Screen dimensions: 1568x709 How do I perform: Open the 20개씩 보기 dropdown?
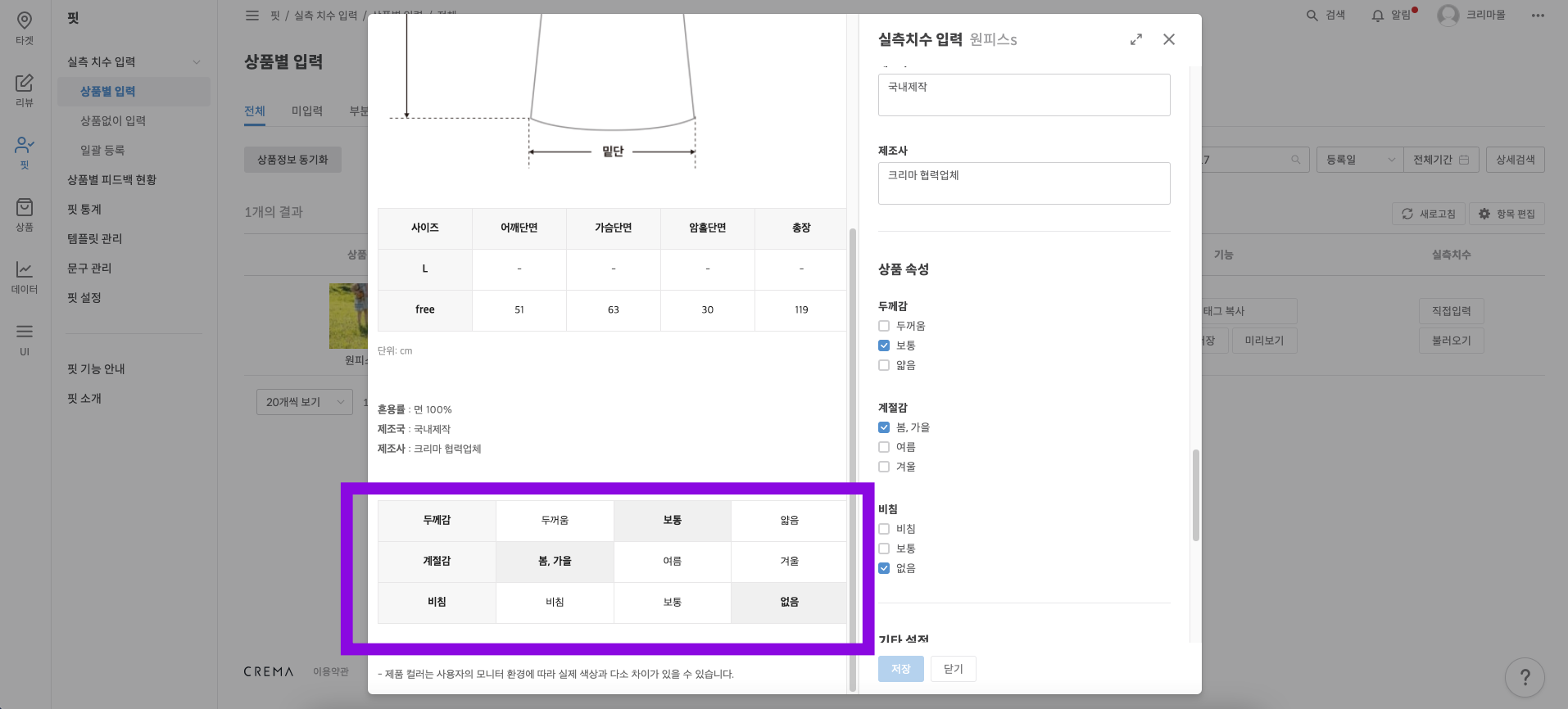pyautogui.click(x=305, y=402)
